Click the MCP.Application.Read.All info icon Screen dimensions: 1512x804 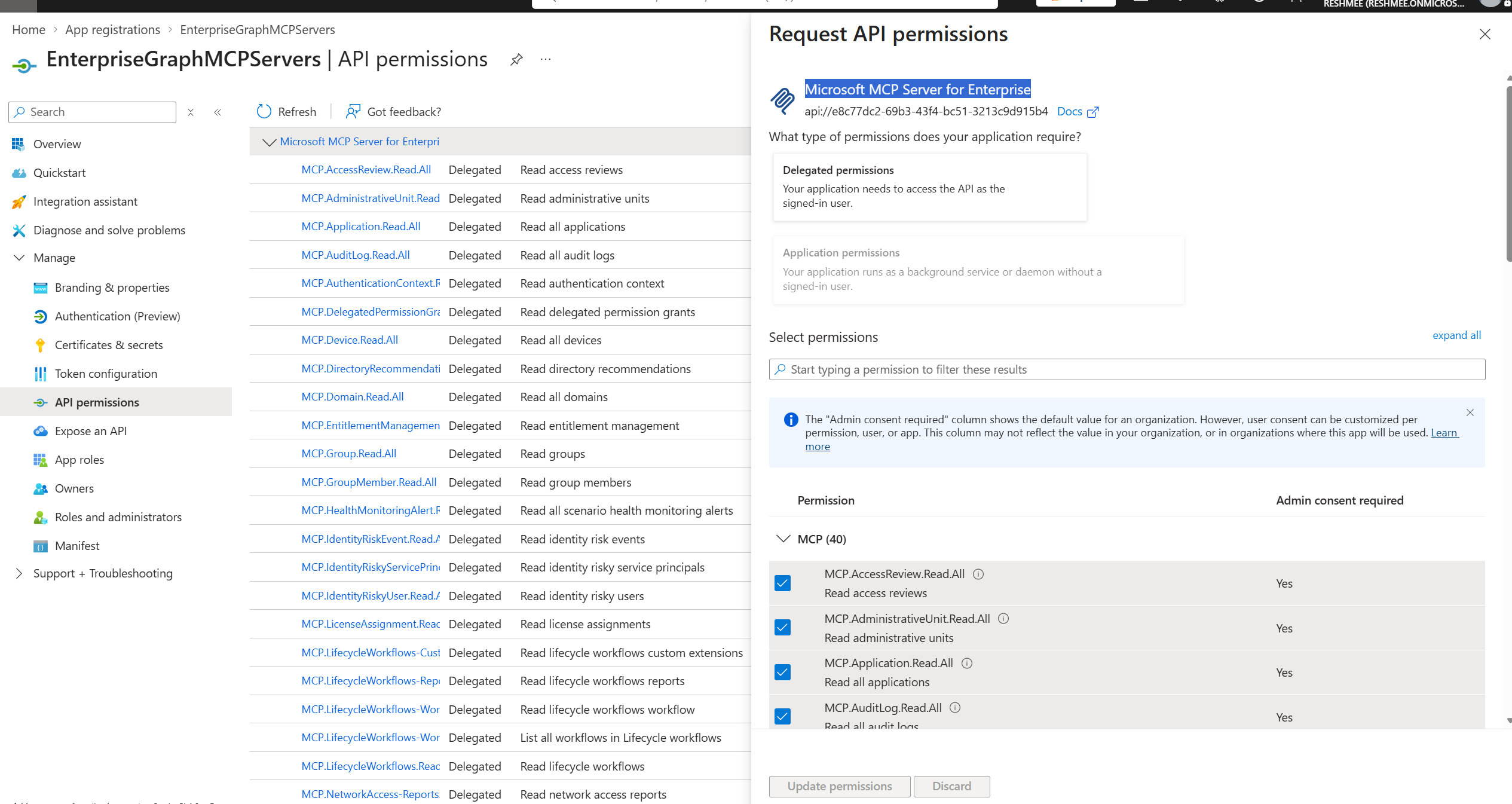point(967,664)
